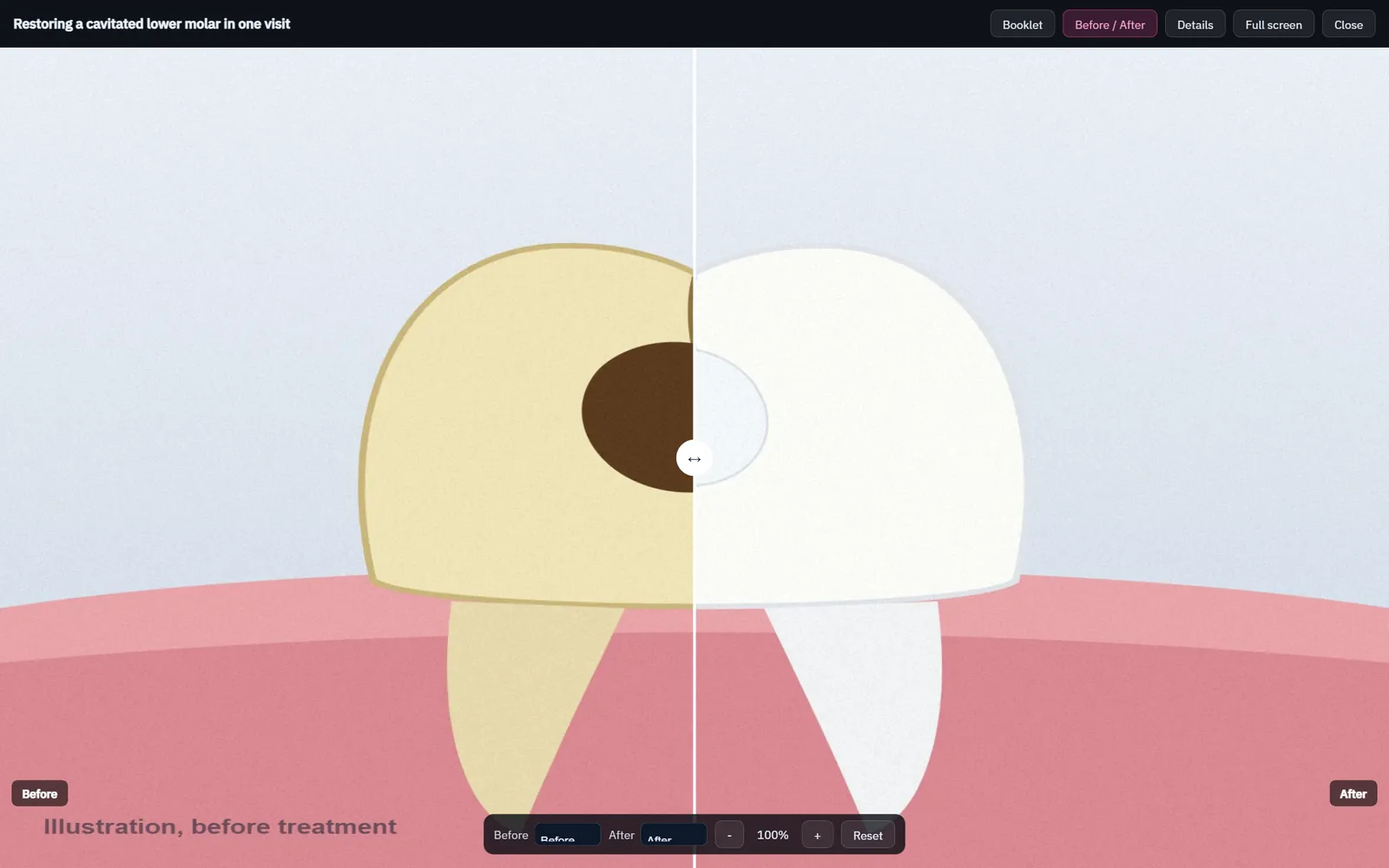Select the After image picker field
The image size is (1389, 868).
[674, 835]
